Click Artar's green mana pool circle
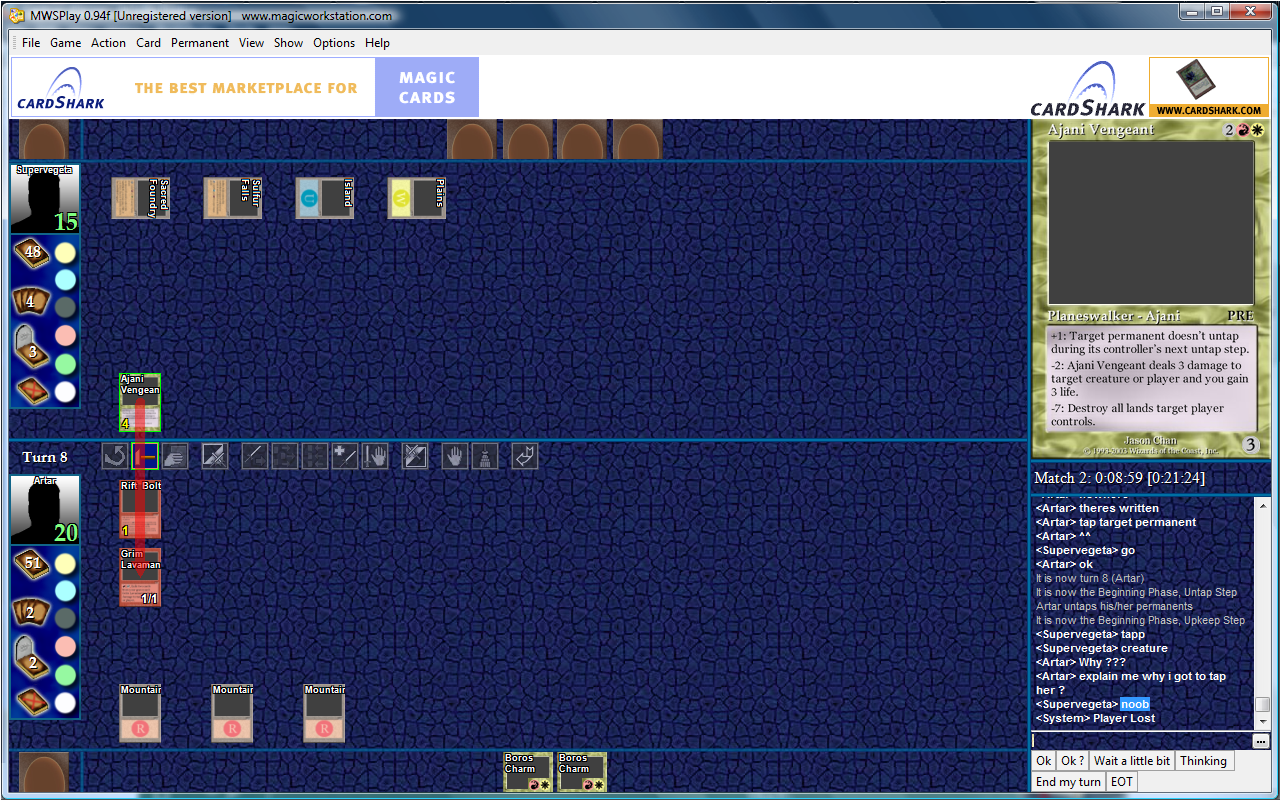Viewport: 1280px width, 800px height. pos(65,674)
